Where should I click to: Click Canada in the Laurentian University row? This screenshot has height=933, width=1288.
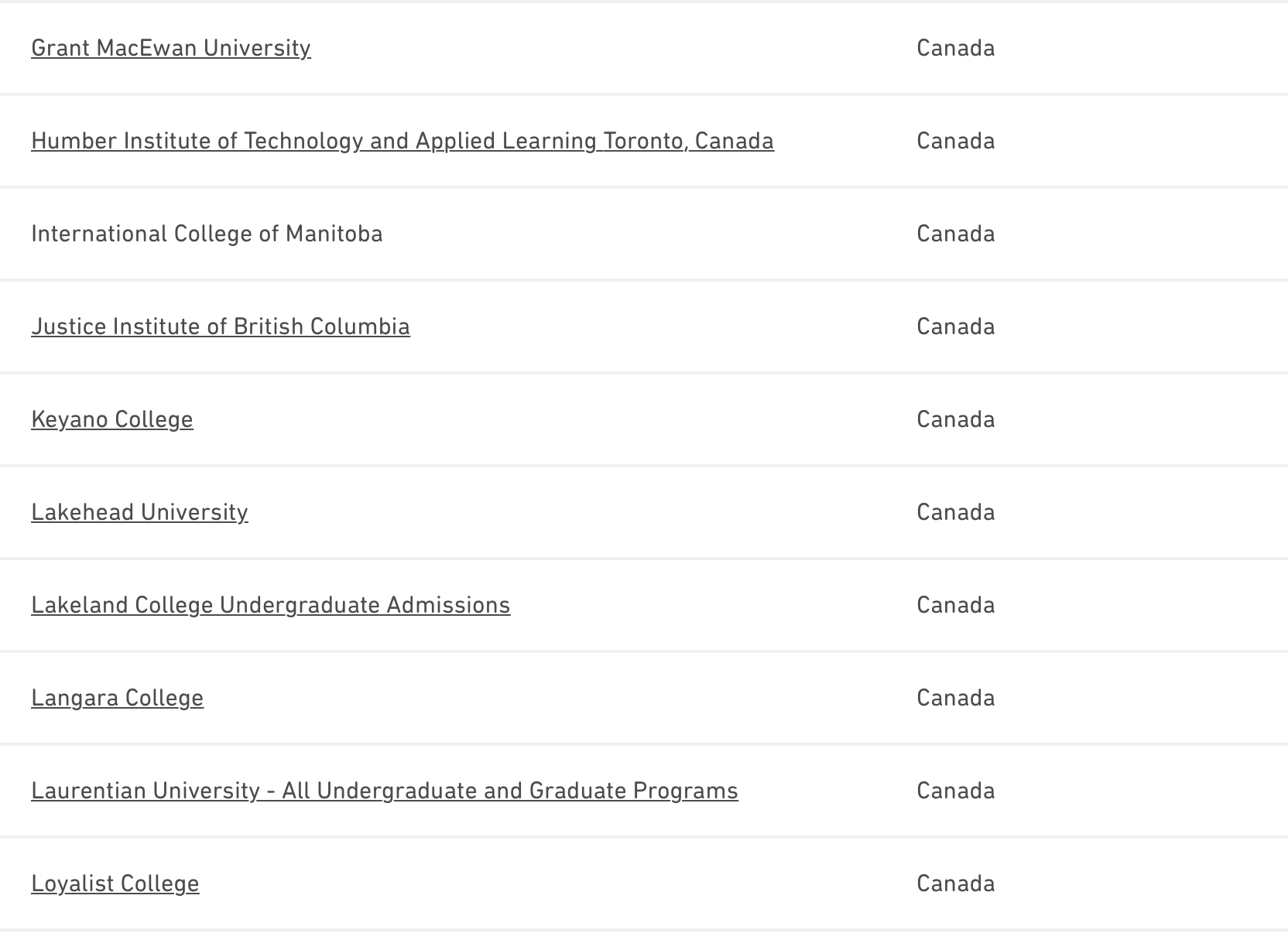(x=955, y=791)
